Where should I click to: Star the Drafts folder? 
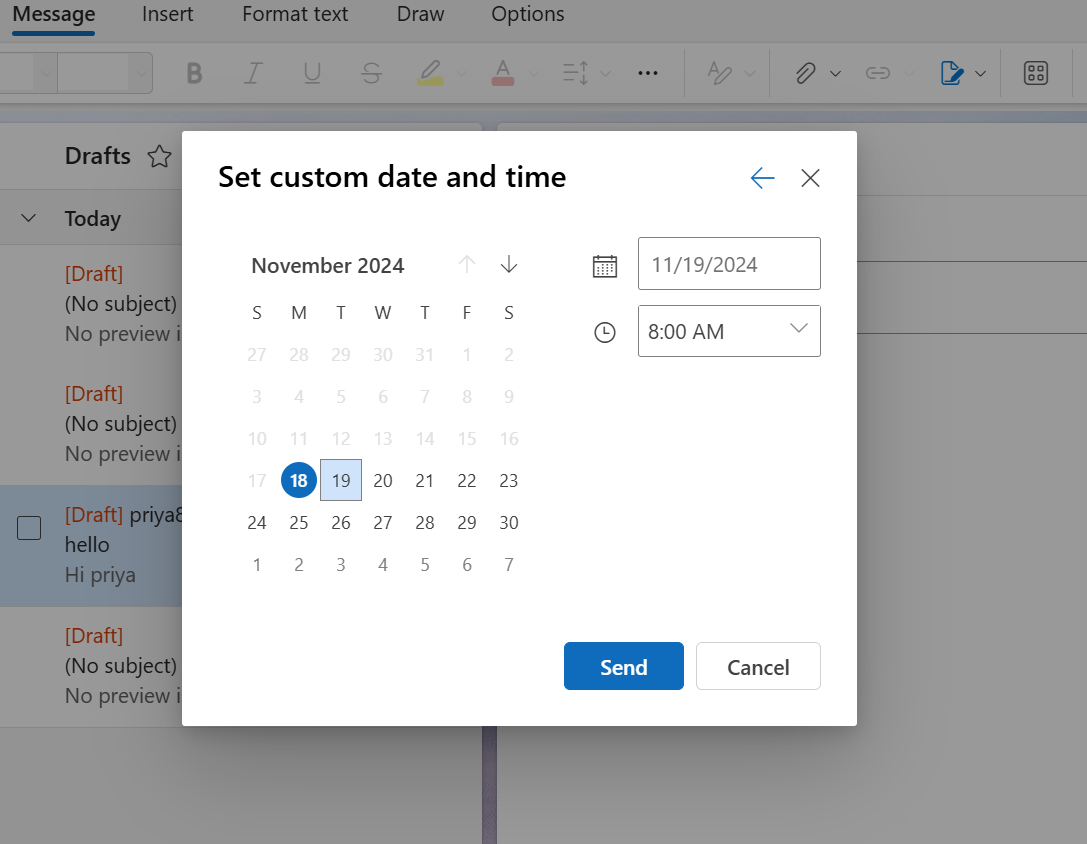(159, 156)
